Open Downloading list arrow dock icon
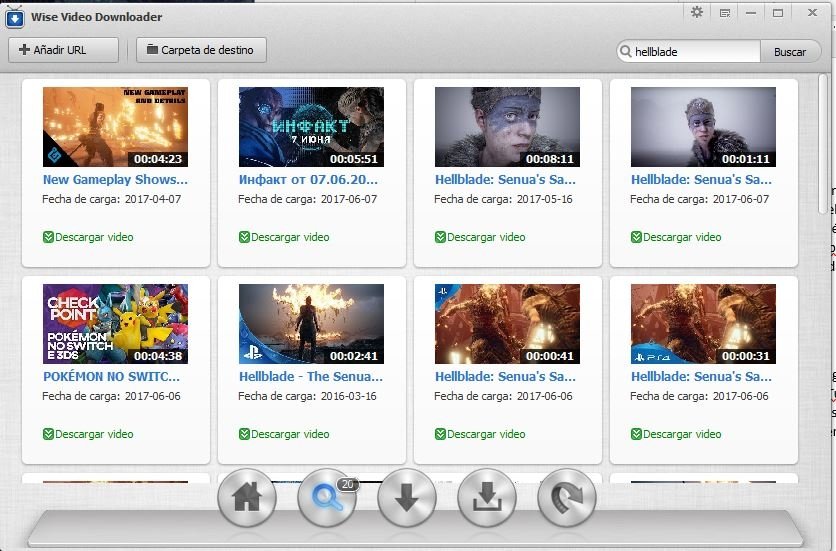This screenshot has width=836, height=551. point(407,497)
